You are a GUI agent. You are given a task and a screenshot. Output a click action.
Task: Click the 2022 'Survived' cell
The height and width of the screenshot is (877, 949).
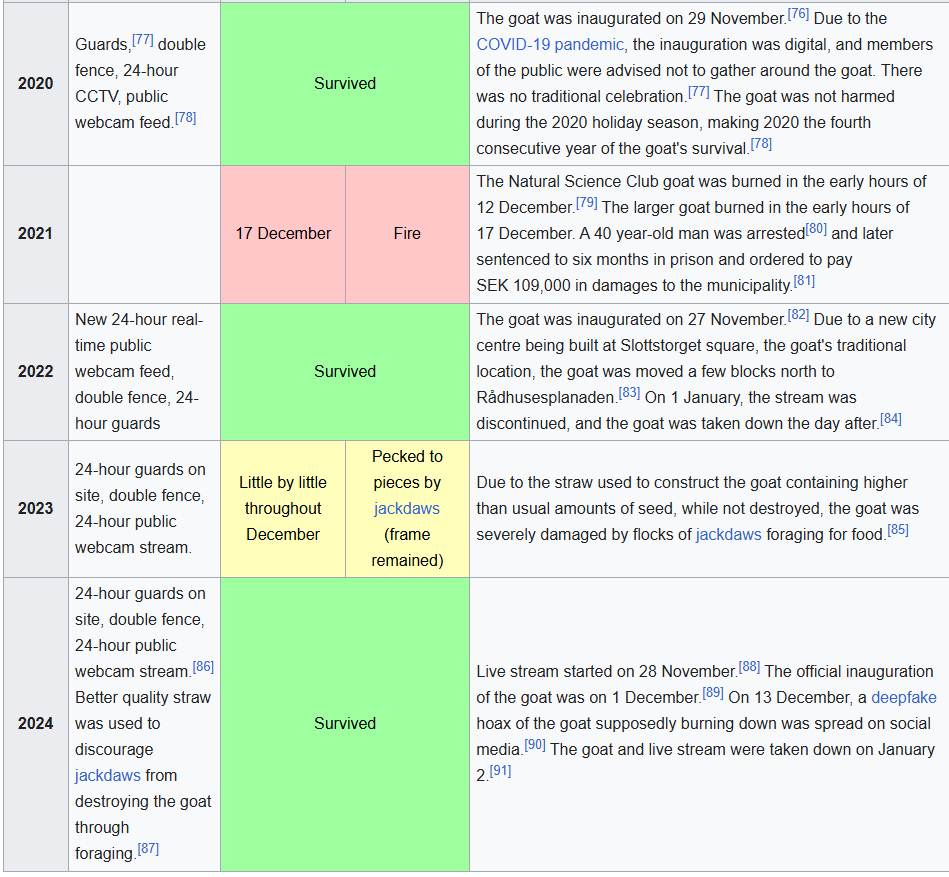(x=345, y=372)
